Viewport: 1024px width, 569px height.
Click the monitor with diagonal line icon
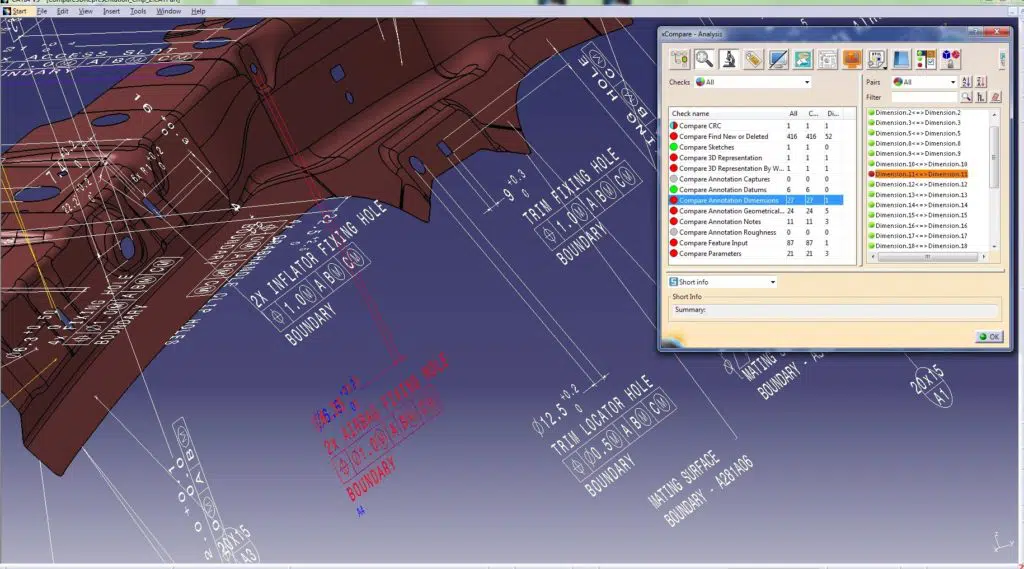point(778,59)
